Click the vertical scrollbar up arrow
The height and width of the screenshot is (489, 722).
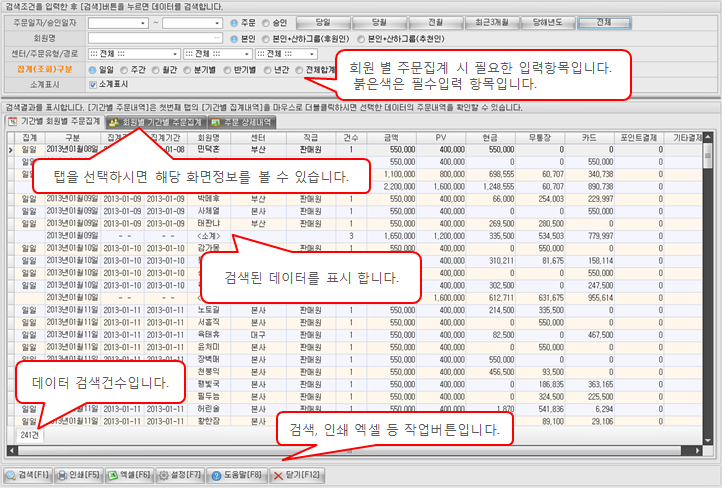coord(708,138)
